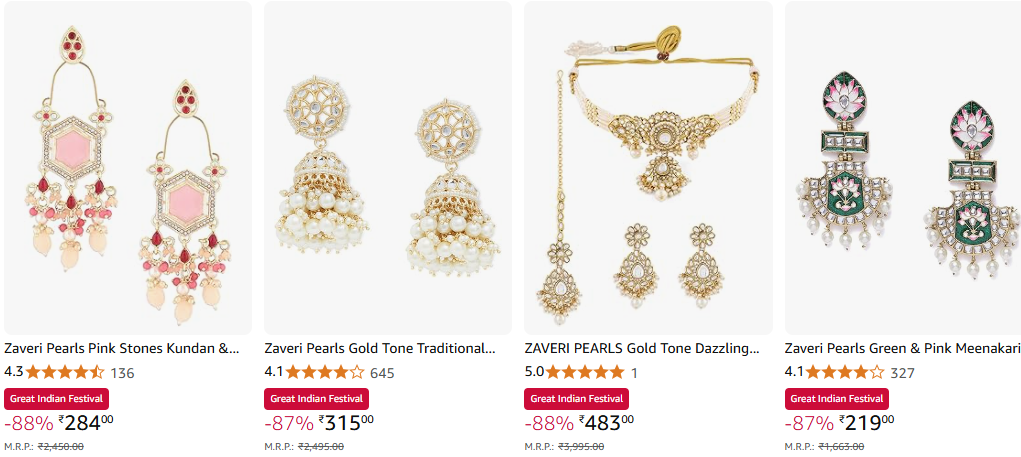Click the 'Zaveri Pearls Pink Stones Kundan' title
1021x457 pixels.
[122, 349]
